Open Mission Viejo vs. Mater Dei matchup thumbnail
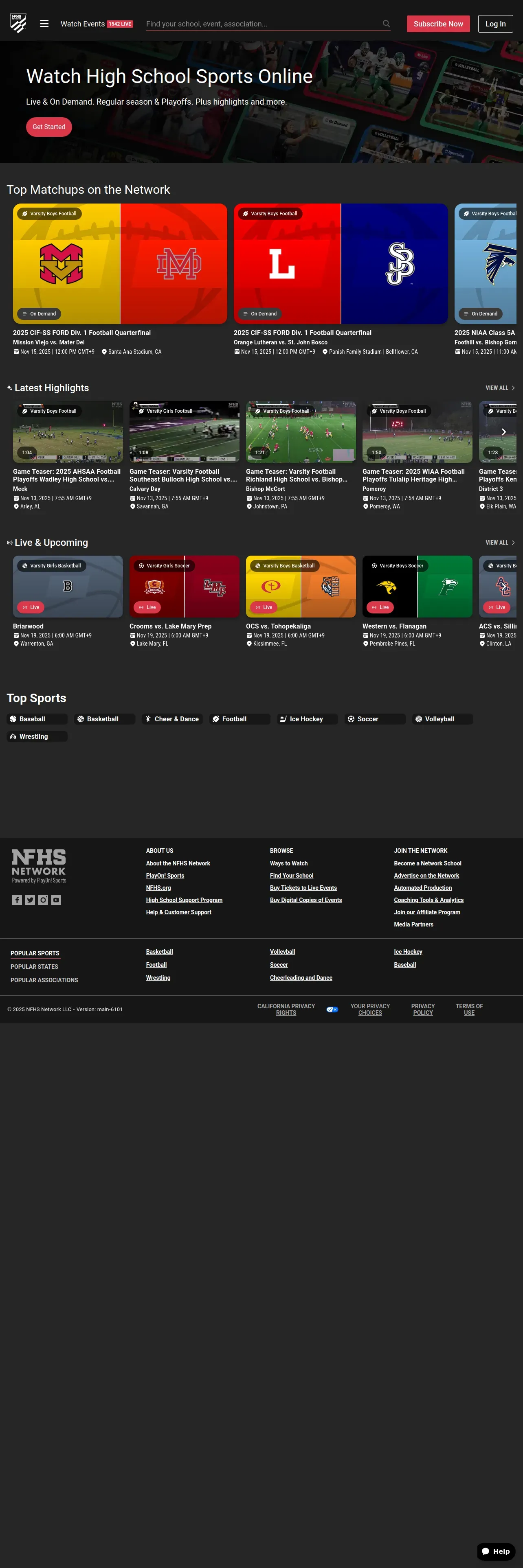Screen dimensions: 523x1568 click(x=120, y=263)
